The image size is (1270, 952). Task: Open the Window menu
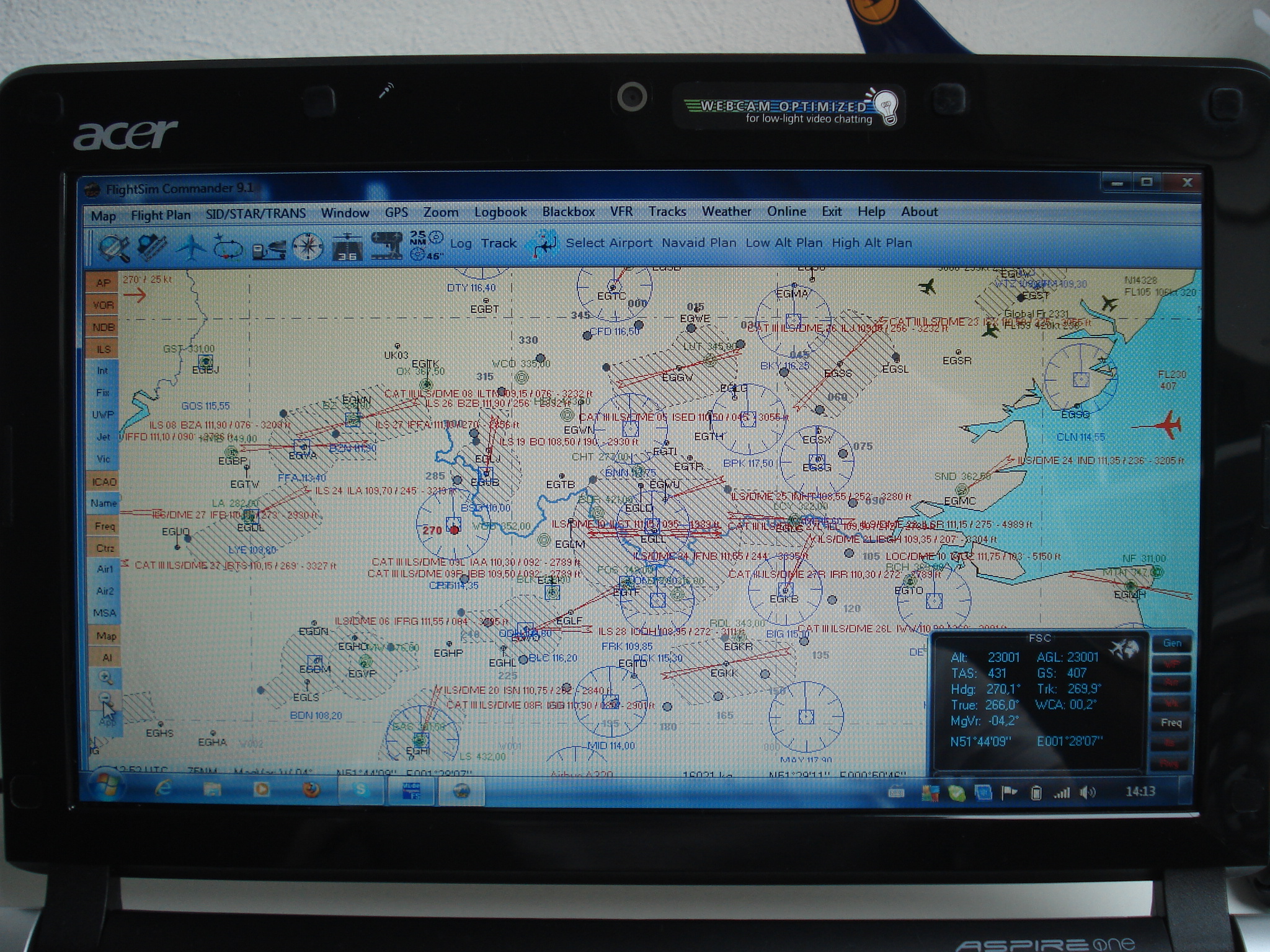(x=345, y=213)
